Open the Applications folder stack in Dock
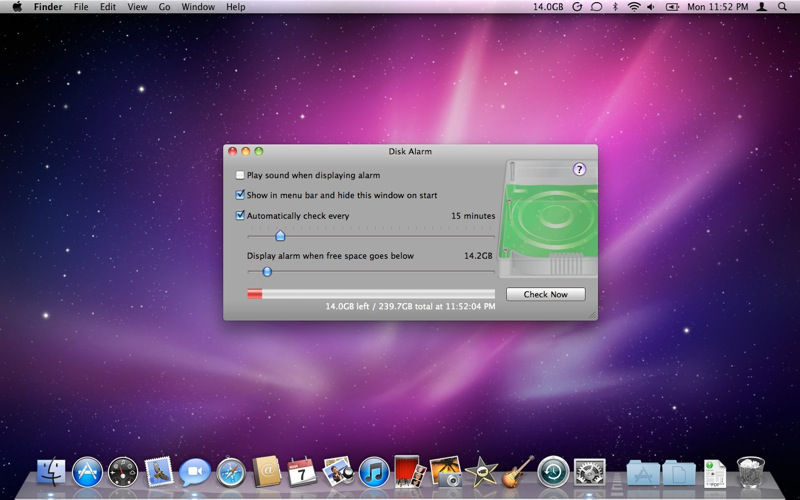 (x=643, y=472)
